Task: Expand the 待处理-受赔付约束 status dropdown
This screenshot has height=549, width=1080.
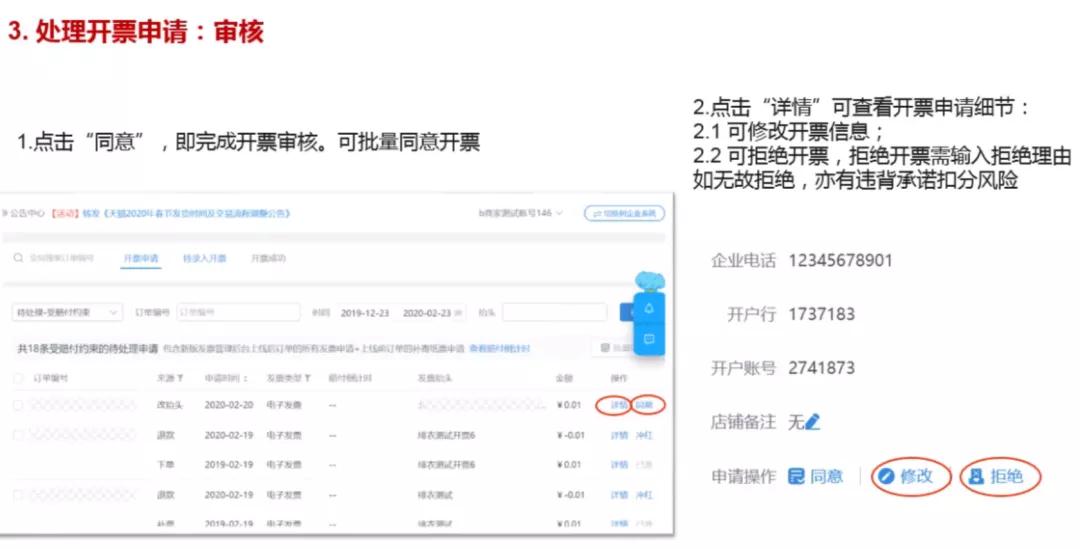Action: (x=68, y=313)
